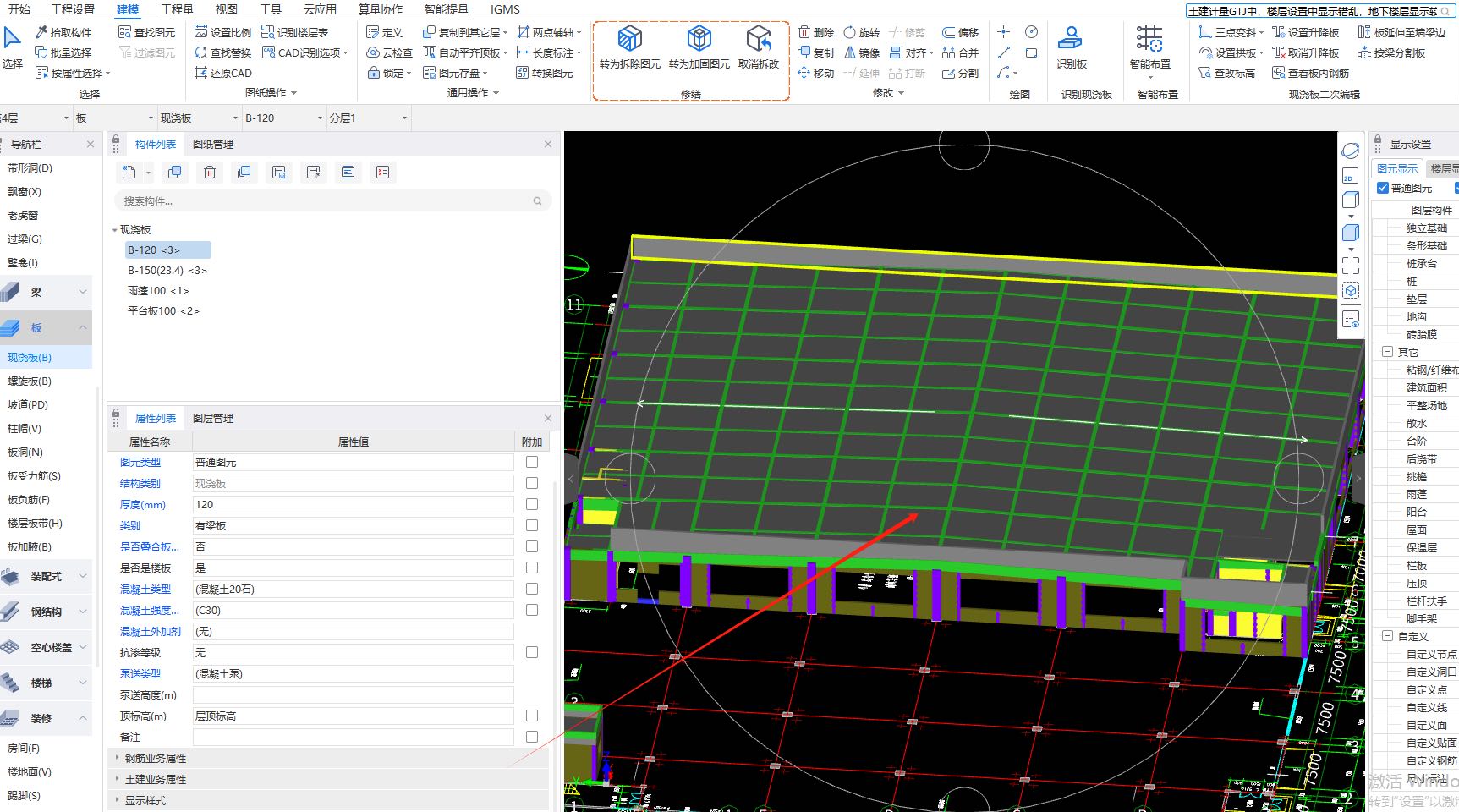Check the 附加 box for 类别

(532, 525)
